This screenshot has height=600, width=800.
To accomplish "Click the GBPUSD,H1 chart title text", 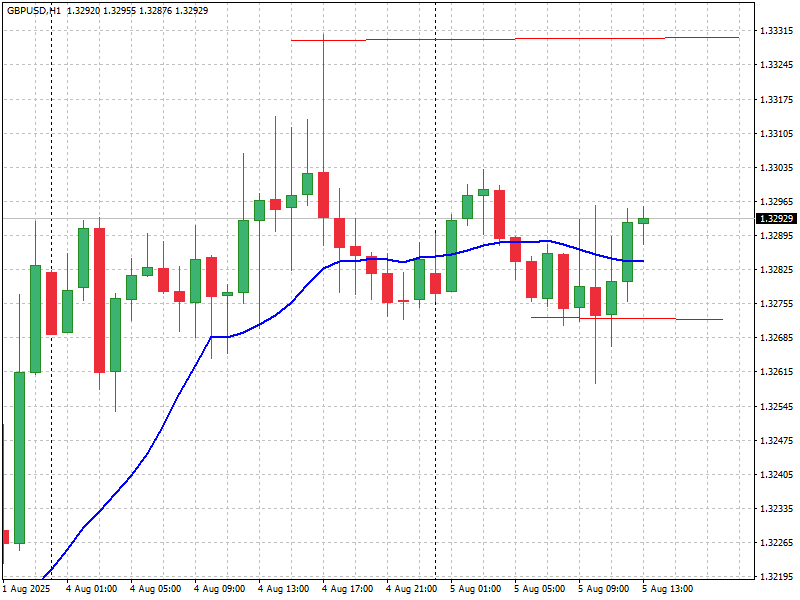I will [33, 10].
